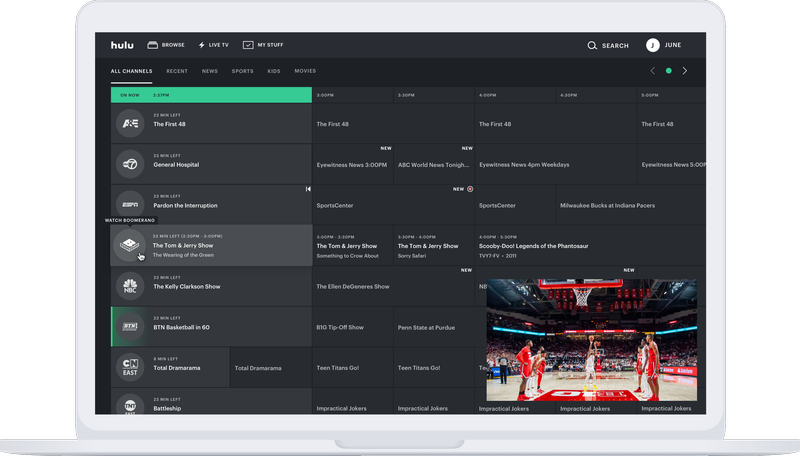Image resolution: width=800 pixels, height=456 pixels.
Task: Open Live TV section
Action: pyautogui.click(x=213, y=45)
